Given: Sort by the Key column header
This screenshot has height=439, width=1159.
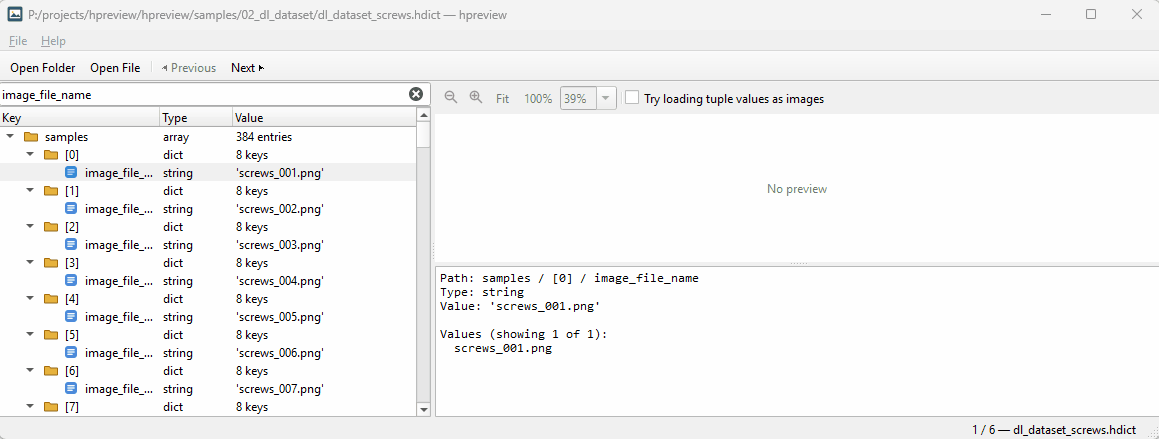Looking at the screenshot, I should [x=80, y=118].
